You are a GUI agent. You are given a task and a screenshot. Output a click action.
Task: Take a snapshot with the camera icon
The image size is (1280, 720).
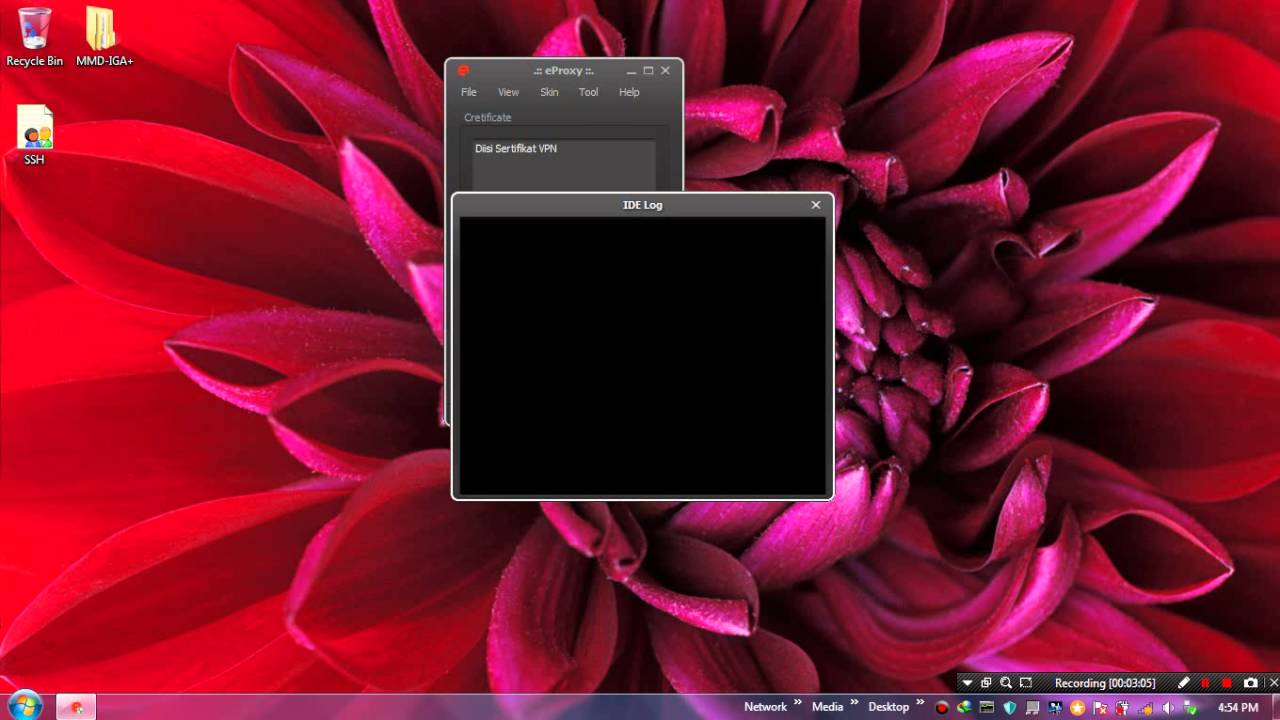coord(1250,683)
